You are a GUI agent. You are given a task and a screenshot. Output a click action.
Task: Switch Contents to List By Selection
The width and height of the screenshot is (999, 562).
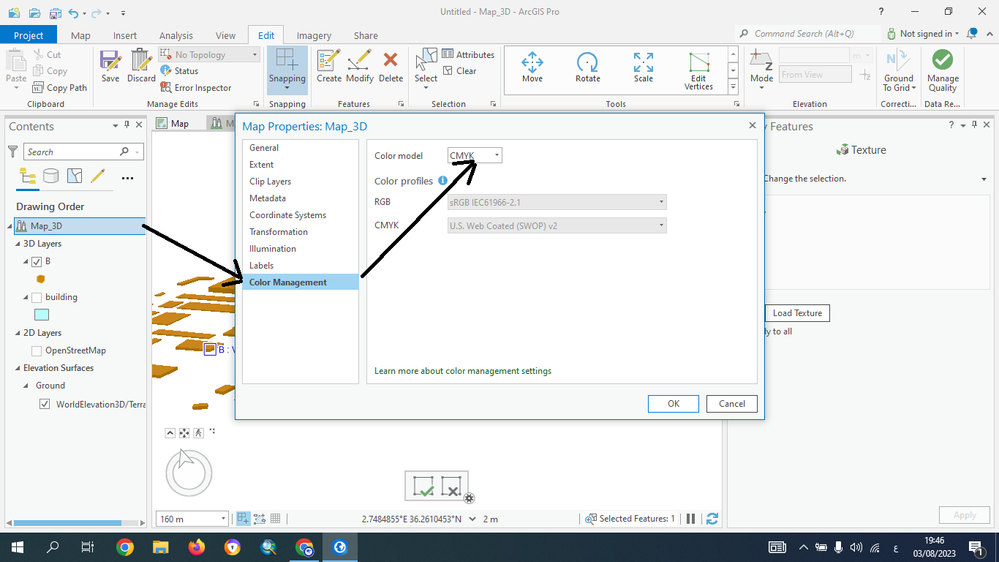[x=75, y=177]
